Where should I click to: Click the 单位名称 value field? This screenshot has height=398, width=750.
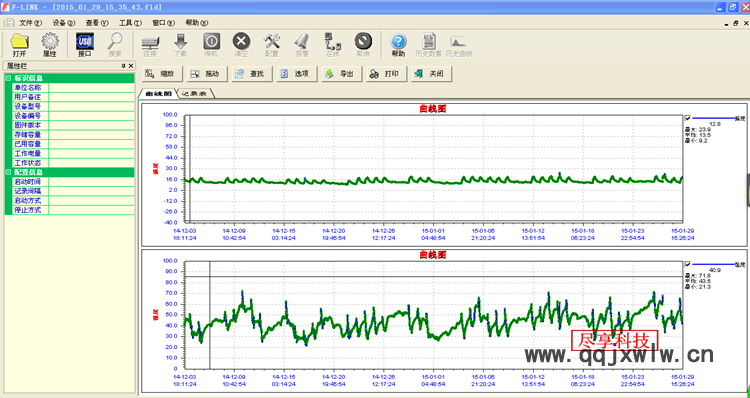click(x=91, y=88)
